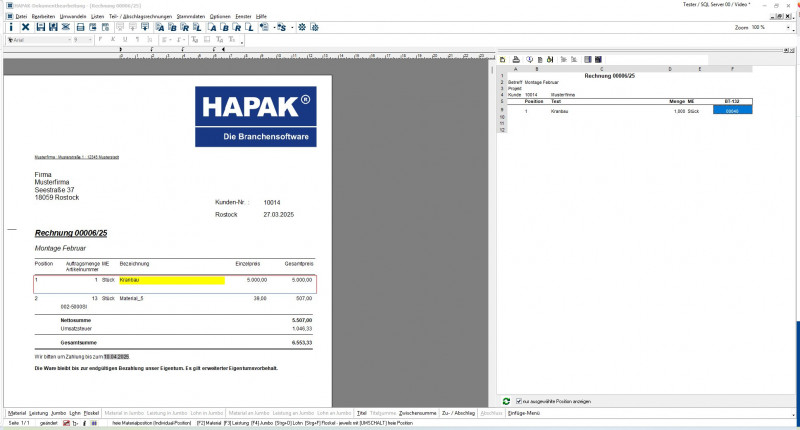Click the Lohn button in bottom bar
The height and width of the screenshot is (430, 800).
pos(75,413)
